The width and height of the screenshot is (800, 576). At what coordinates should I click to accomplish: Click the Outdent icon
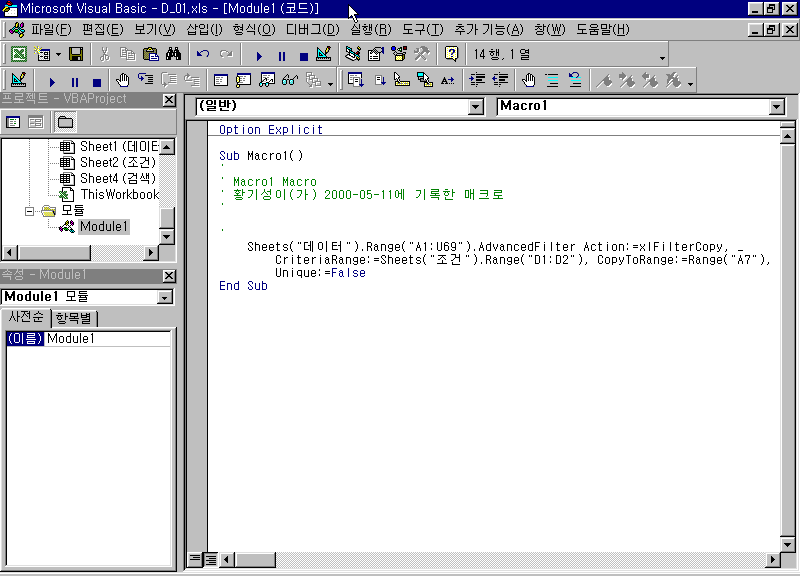pyautogui.click(x=501, y=80)
